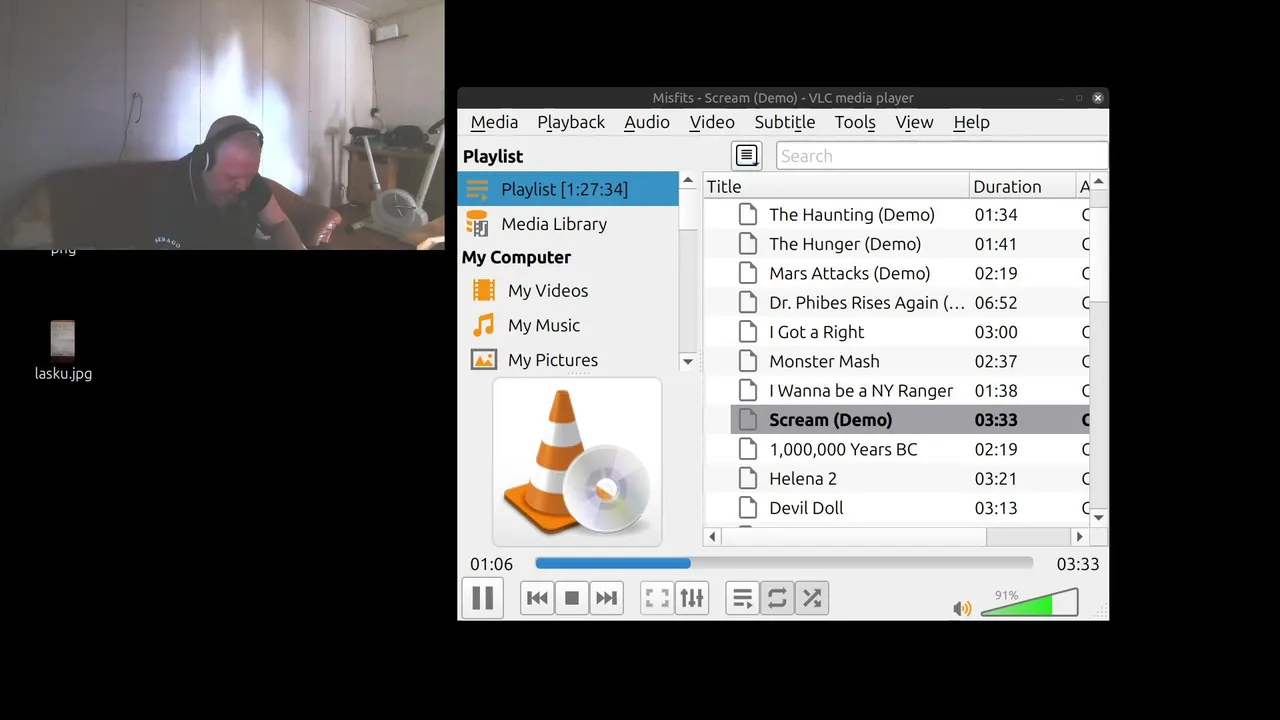Seek within the playback progress bar

[784, 564]
